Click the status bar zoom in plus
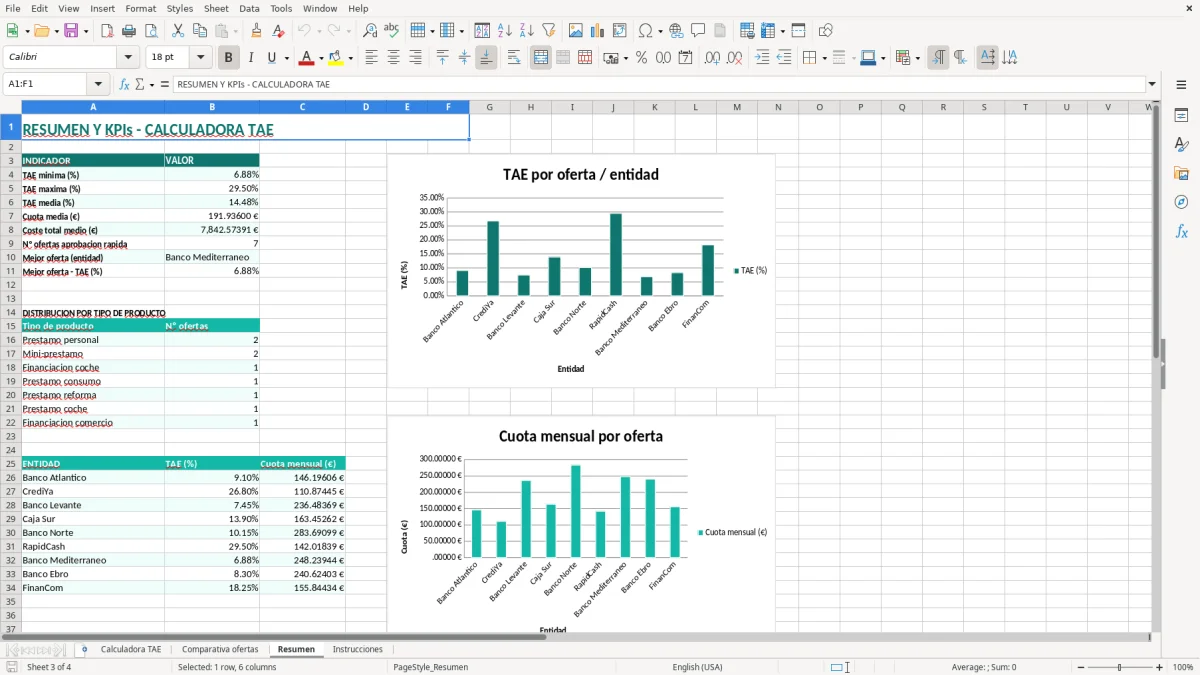 tap(1159, 667)
